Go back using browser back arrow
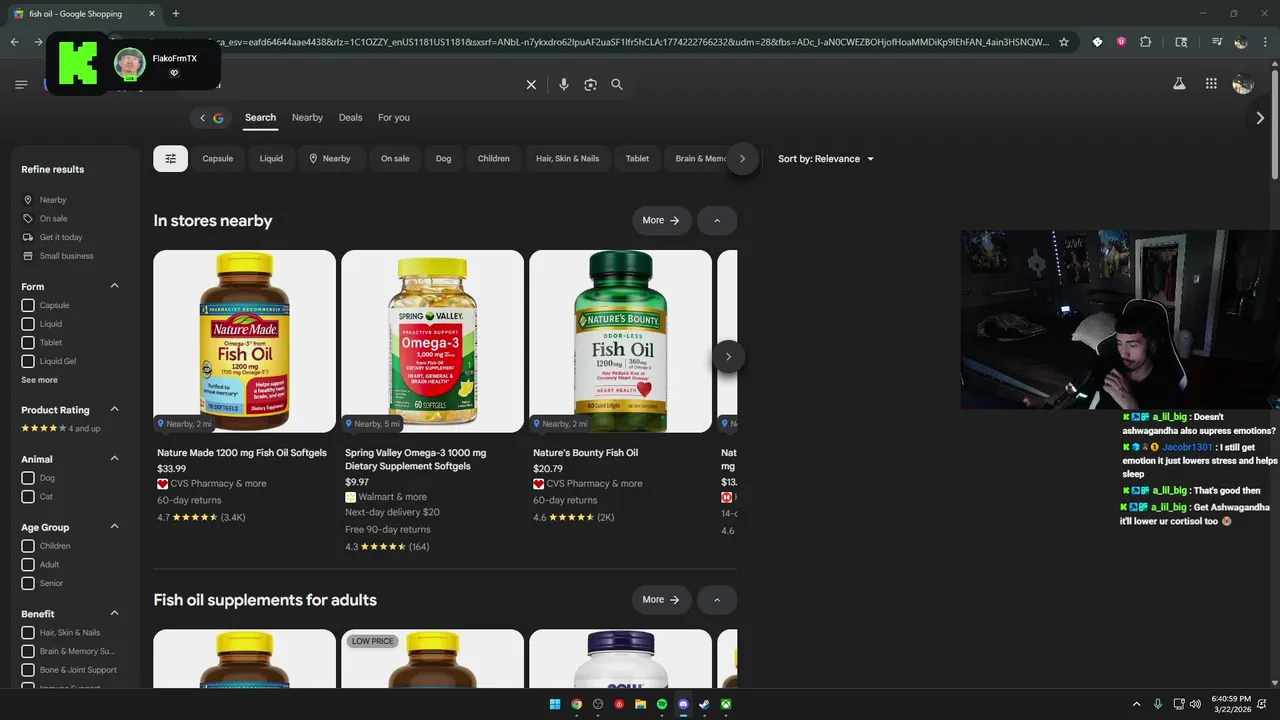1280x720 pixels. click(15, 42)
